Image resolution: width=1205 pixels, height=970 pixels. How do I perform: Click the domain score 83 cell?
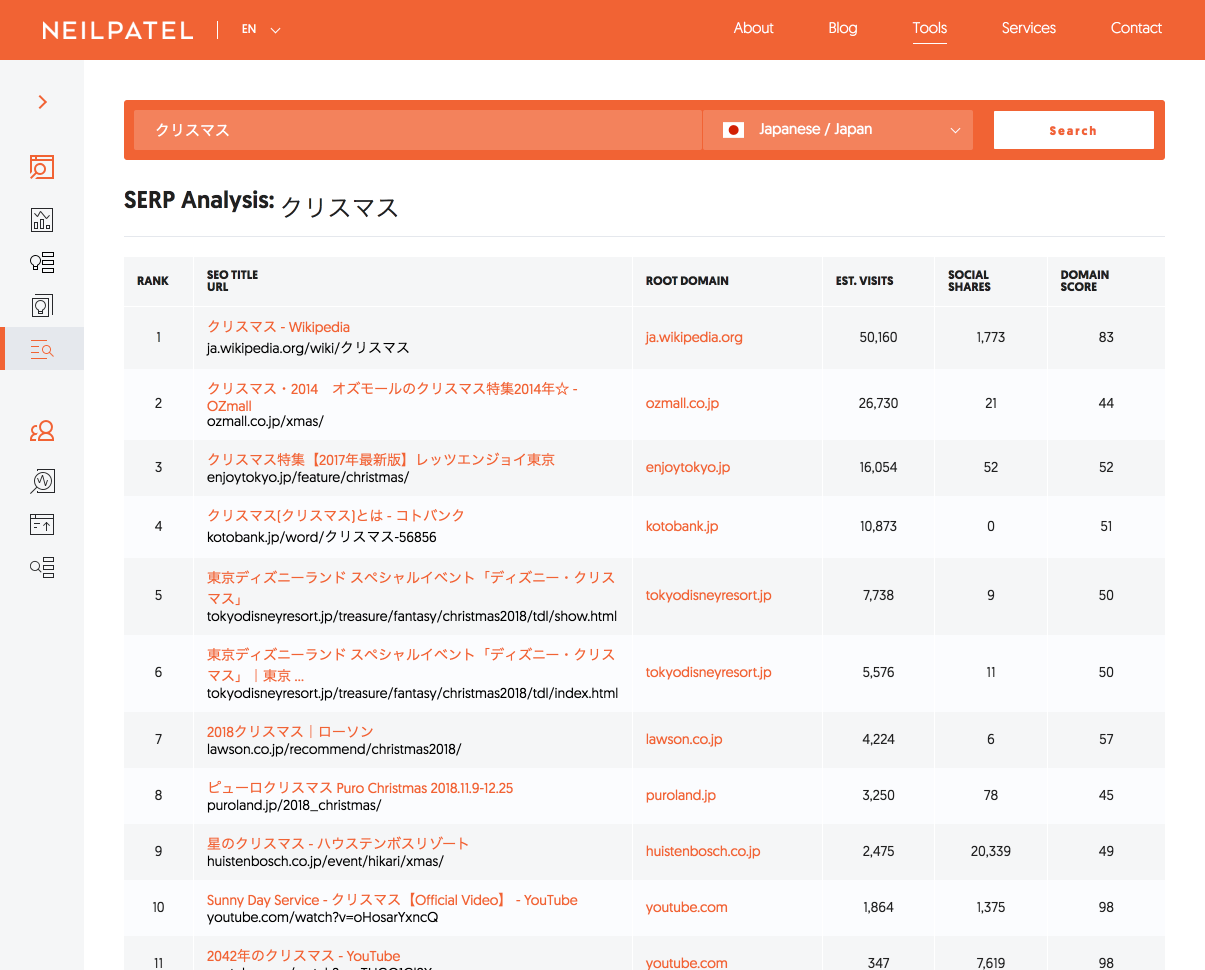click(x=1106, y=337)
